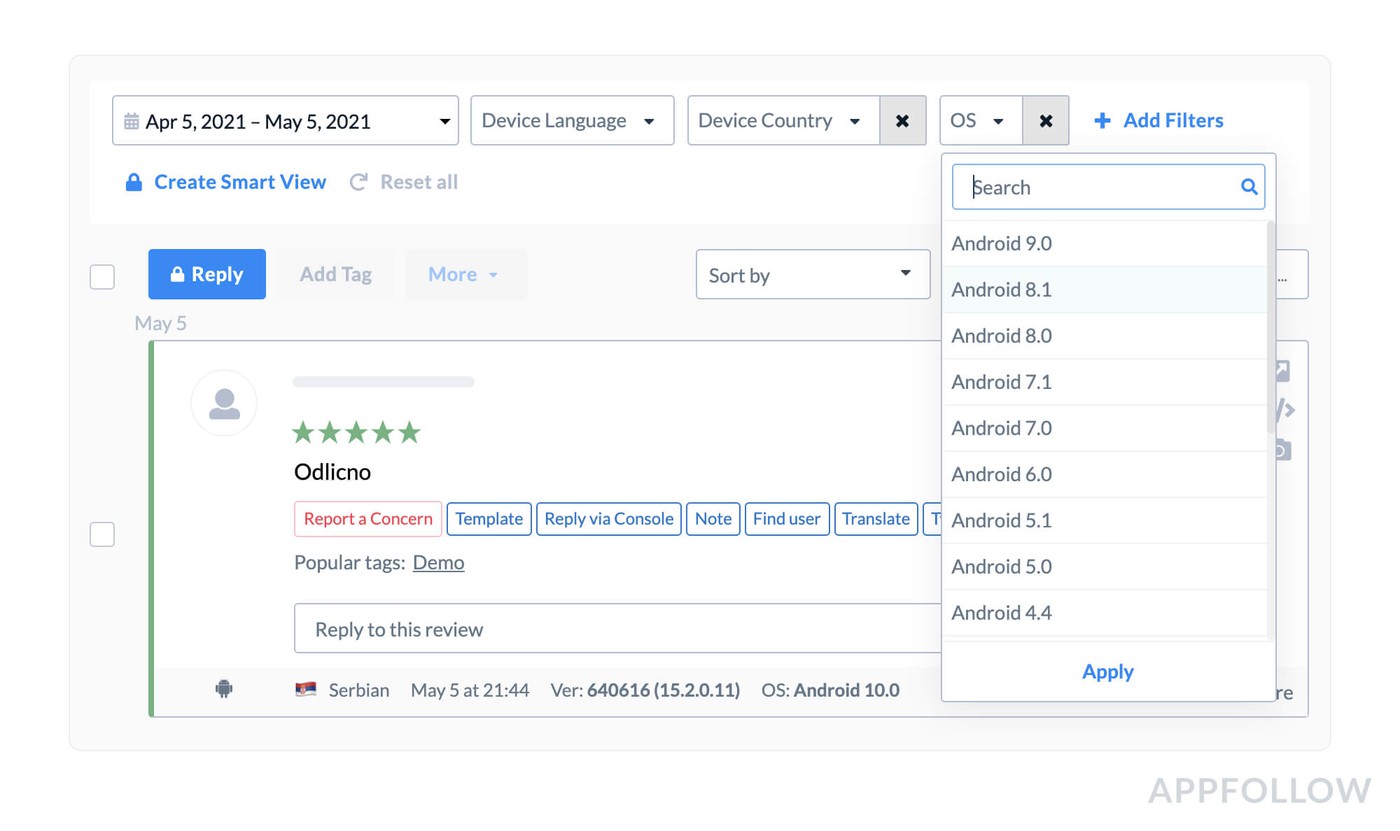Click the magnifier icon in OS search box

(1248, 187)
